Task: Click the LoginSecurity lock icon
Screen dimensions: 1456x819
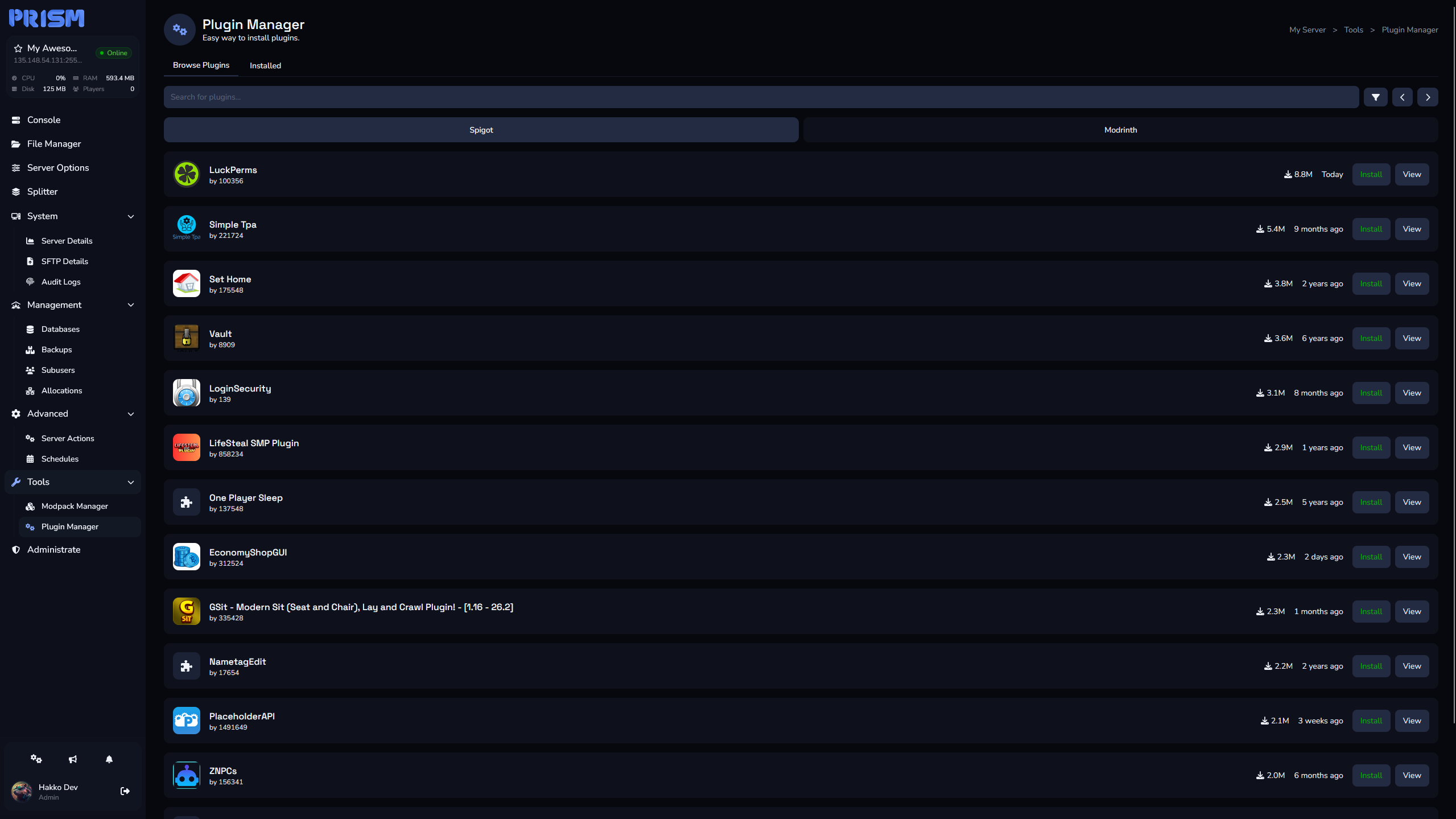Action: [x=187, y=393]
